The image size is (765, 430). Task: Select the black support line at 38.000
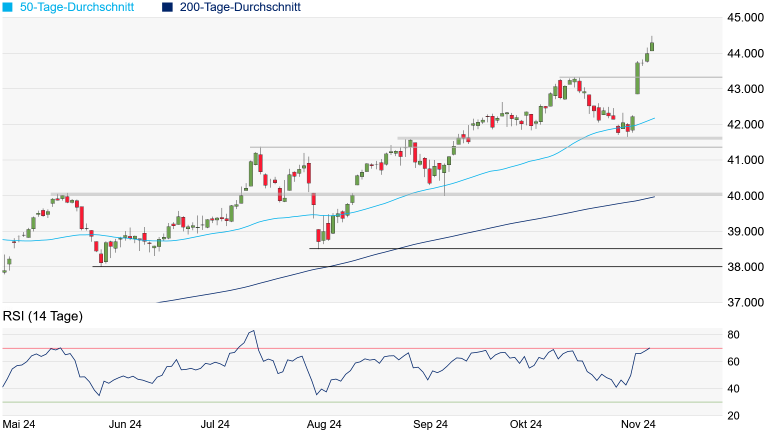pyautogui.click(x=400, y=267)
